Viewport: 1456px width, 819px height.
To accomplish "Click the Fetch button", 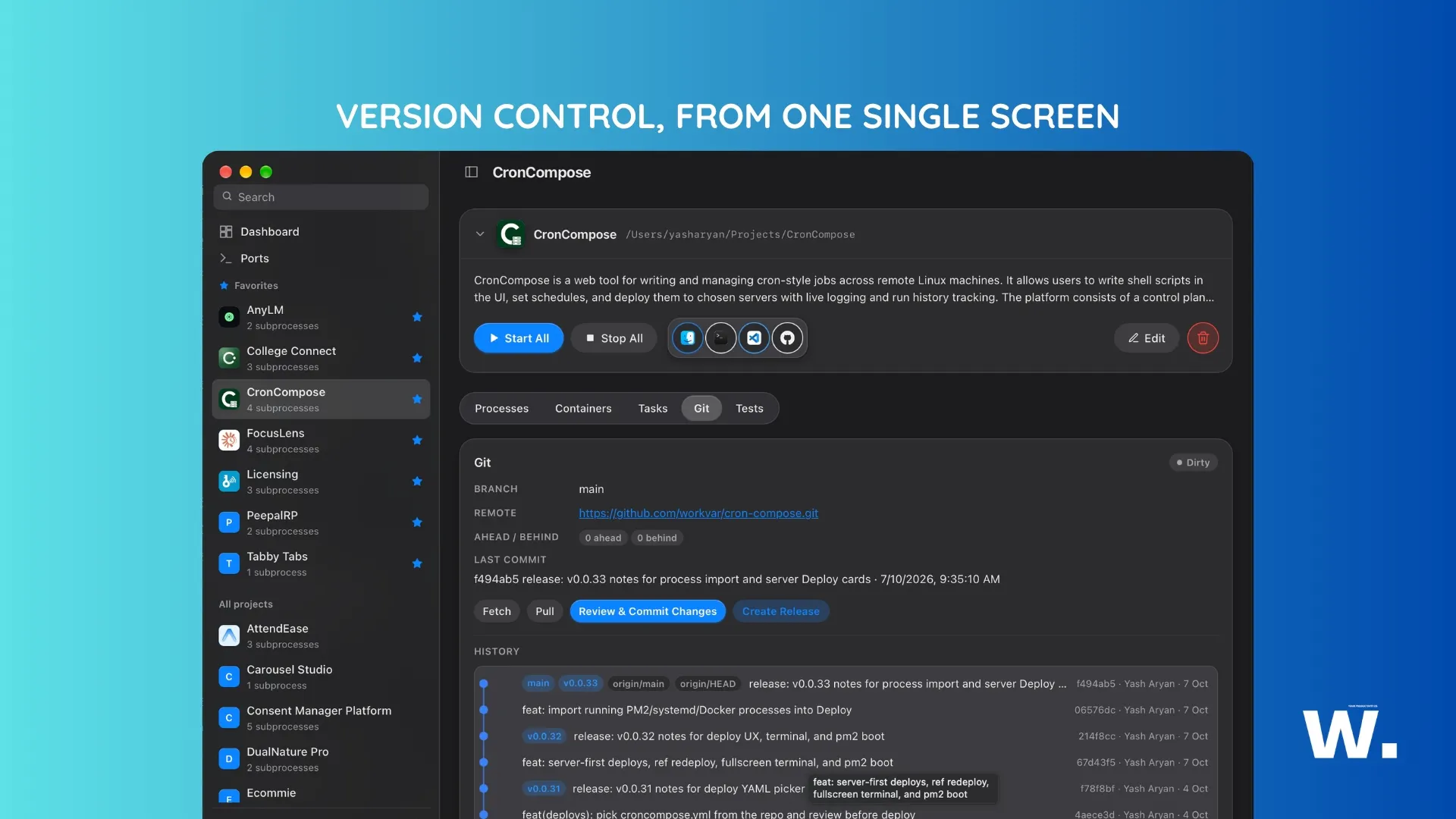I will click(497, 611).
